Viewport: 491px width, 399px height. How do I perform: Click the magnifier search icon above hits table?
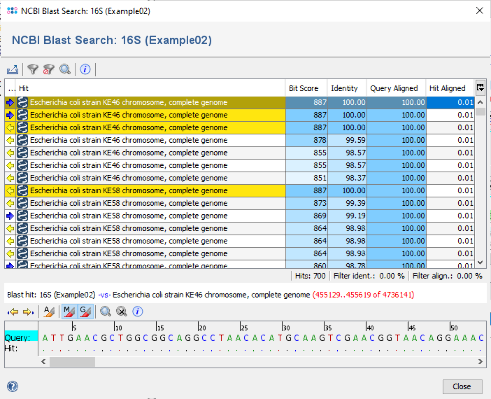(x=65, y=69)
